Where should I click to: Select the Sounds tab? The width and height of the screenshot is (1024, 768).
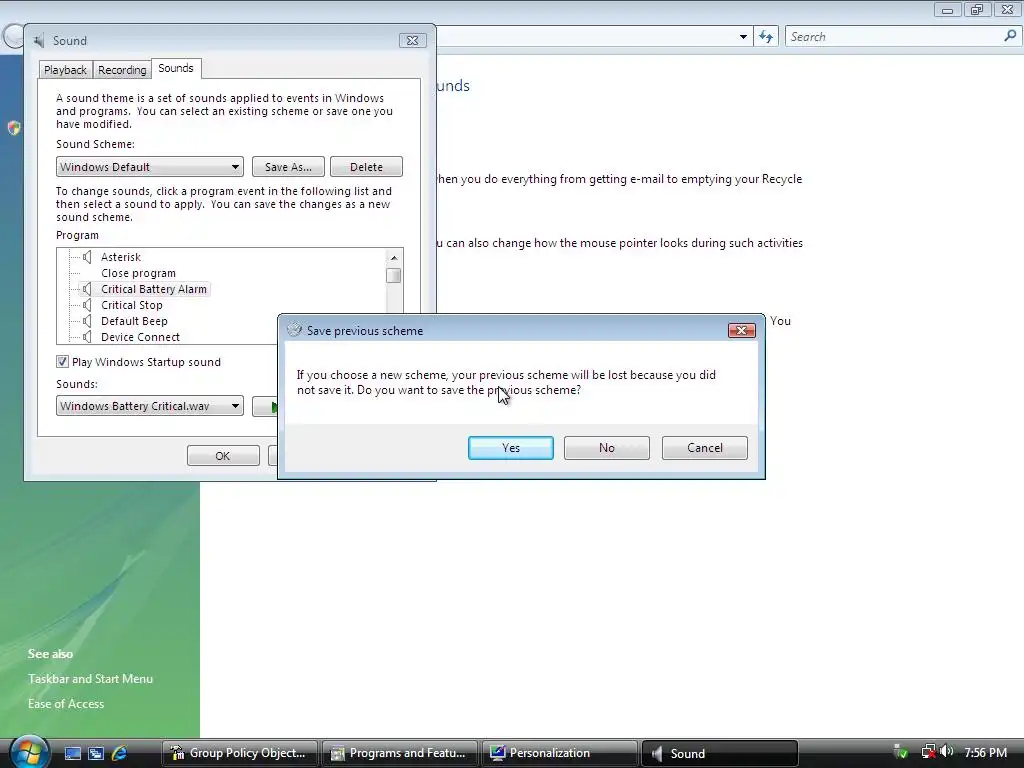point(176,68)
